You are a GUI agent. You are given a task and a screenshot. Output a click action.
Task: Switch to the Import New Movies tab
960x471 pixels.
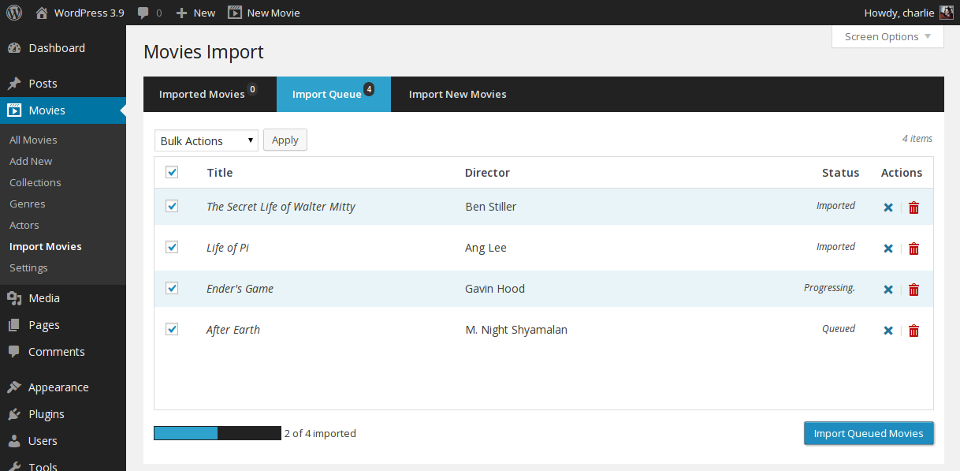coord(457,95)
